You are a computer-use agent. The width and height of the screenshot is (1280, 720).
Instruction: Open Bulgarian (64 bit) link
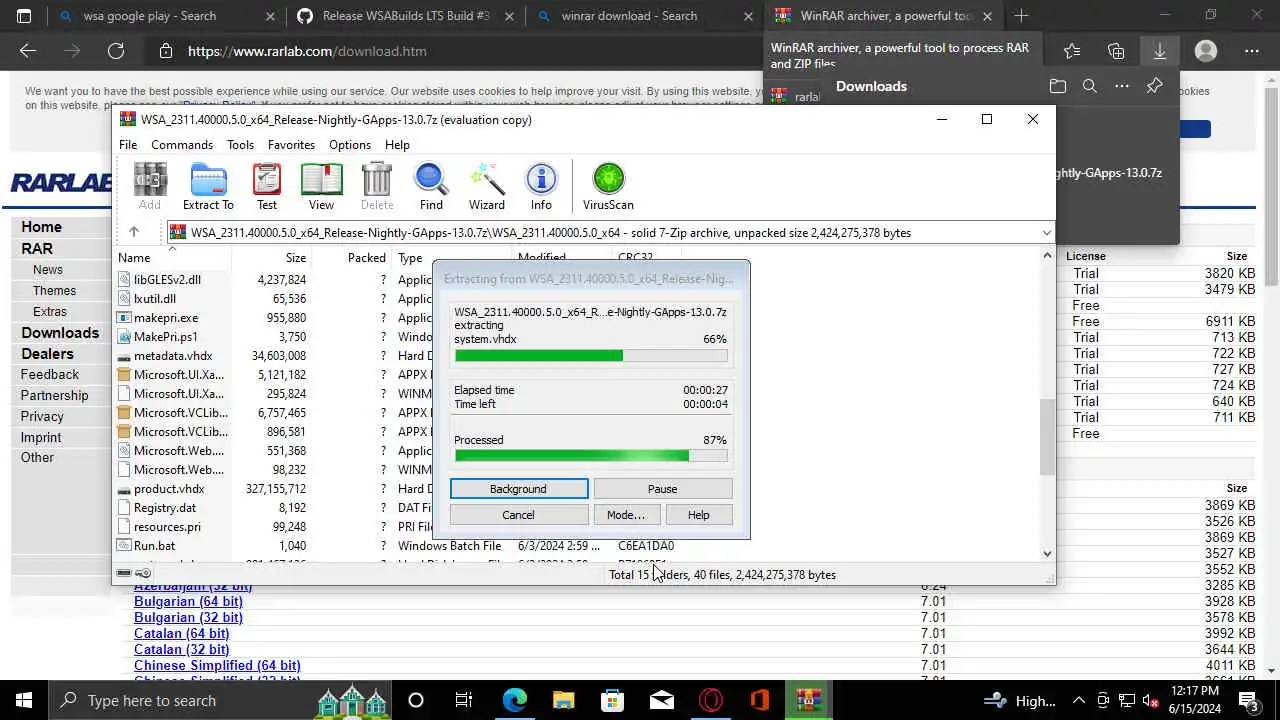pyautogui.click(x=188, y=601)
